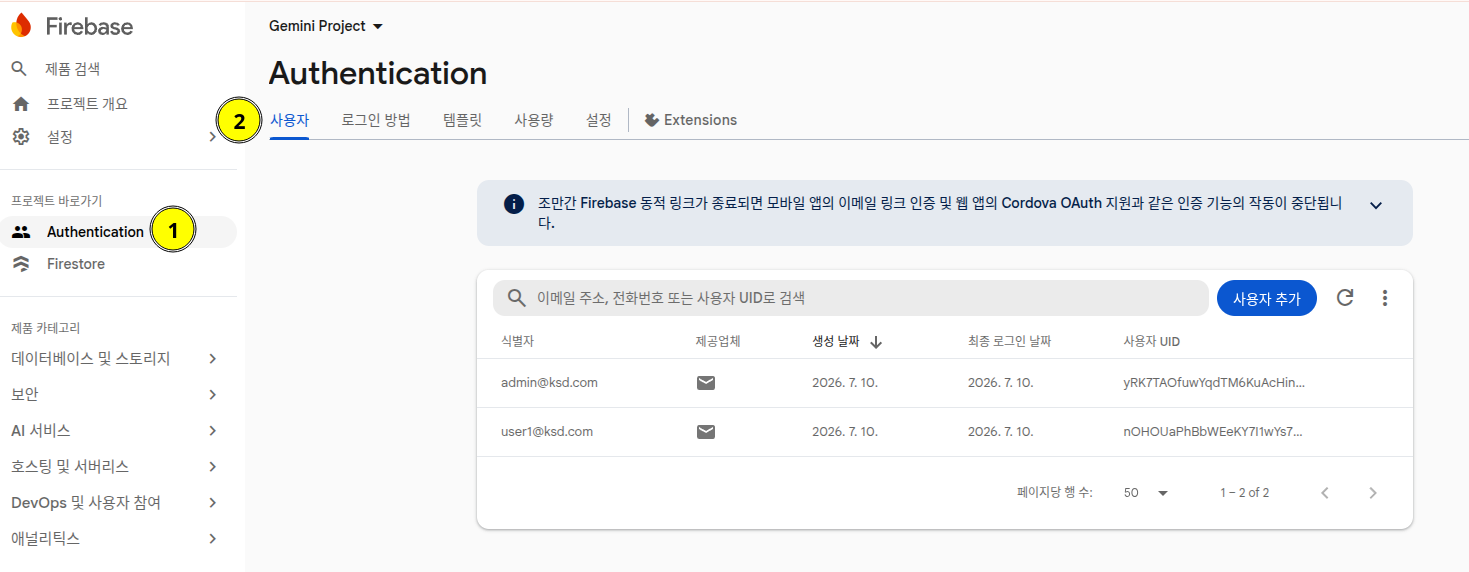Expand the AI 서비스 category
The width and height of the screenshot is (1469, 572).
[x=115, y=431]
